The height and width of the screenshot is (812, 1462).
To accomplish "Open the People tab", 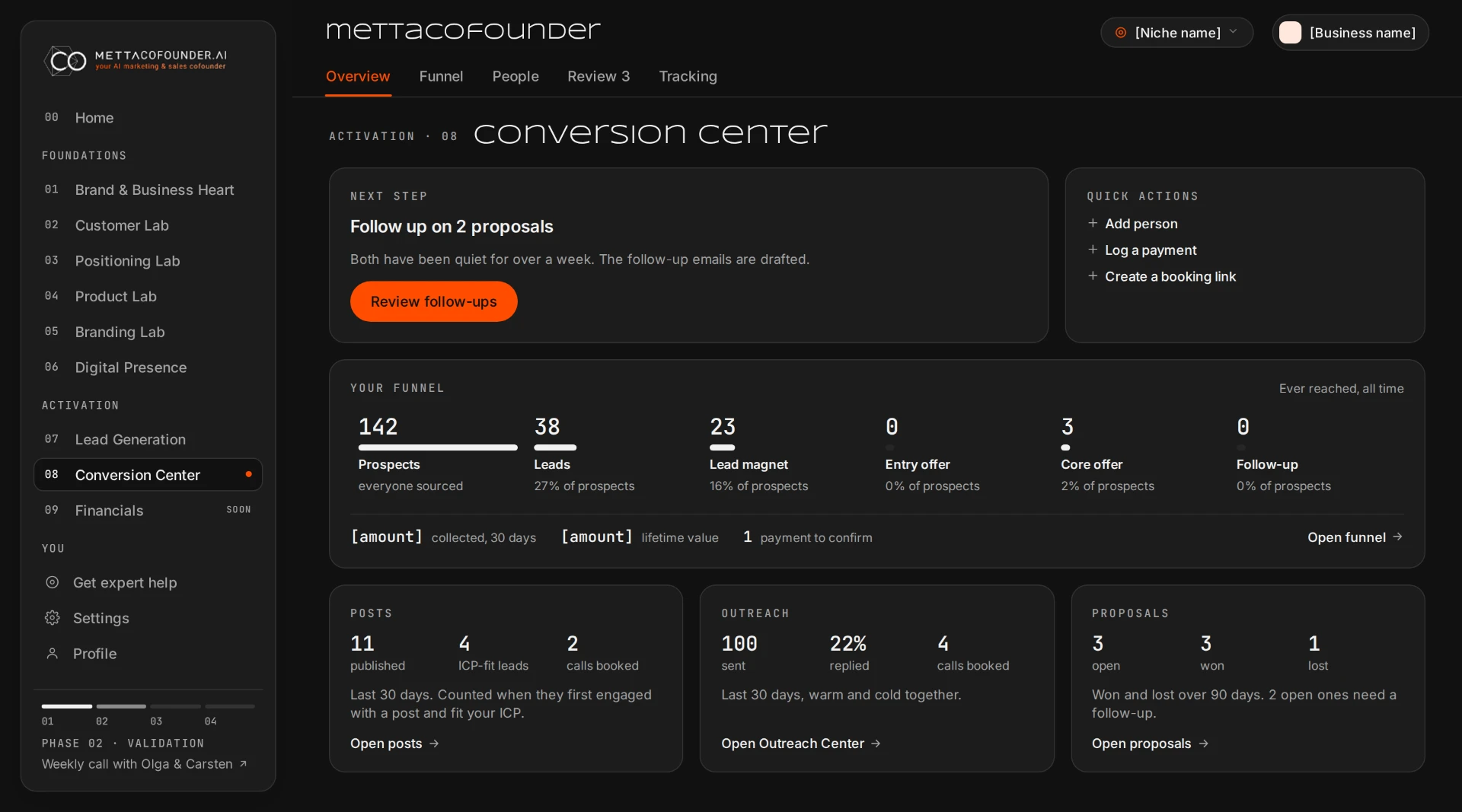I will click(x=516, y=76).
